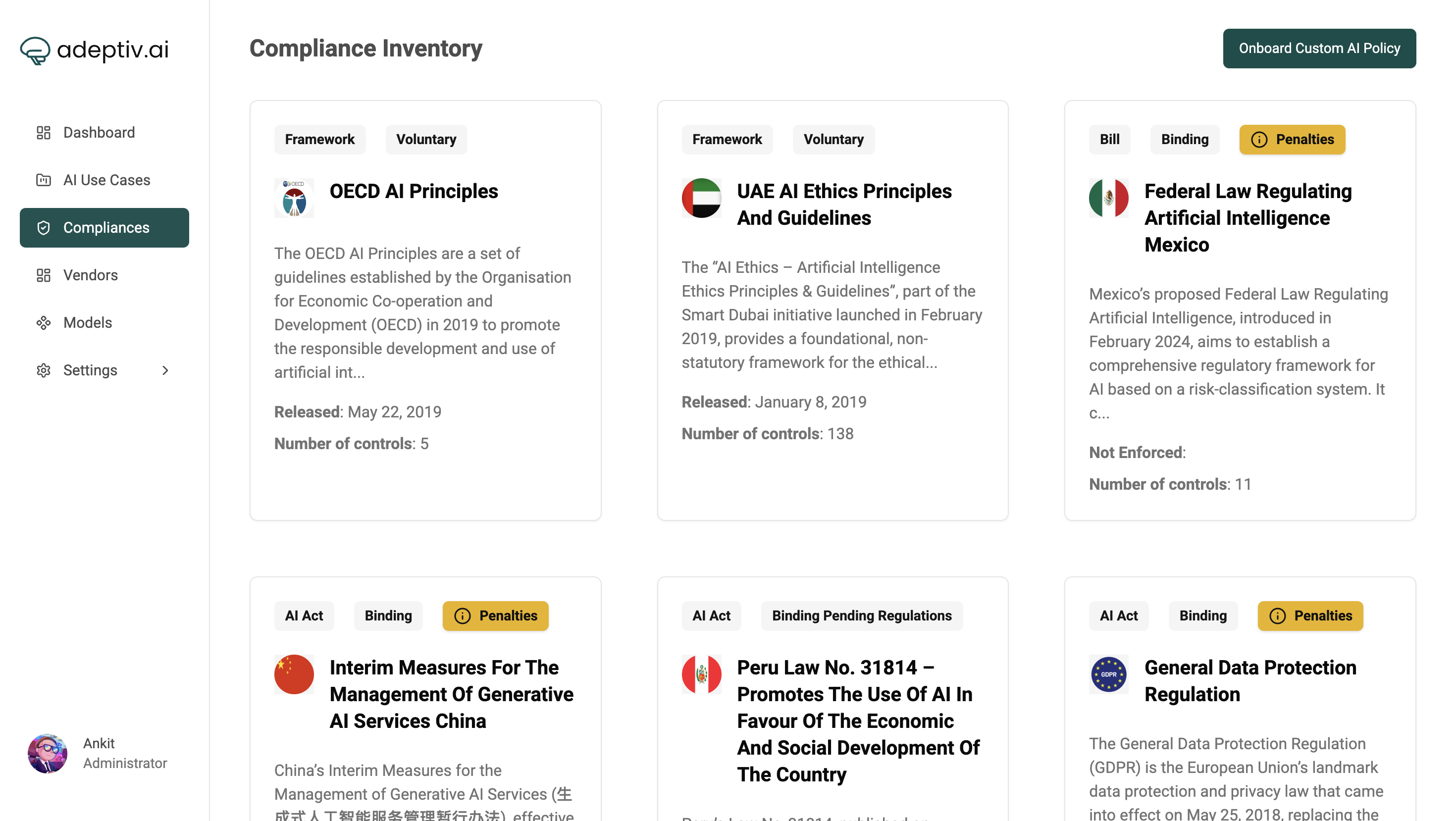The height and width of the screenshot is (821, 1456).
Task: Open the Peru Law No. 31814 card
Action: [x=832, y=699]
